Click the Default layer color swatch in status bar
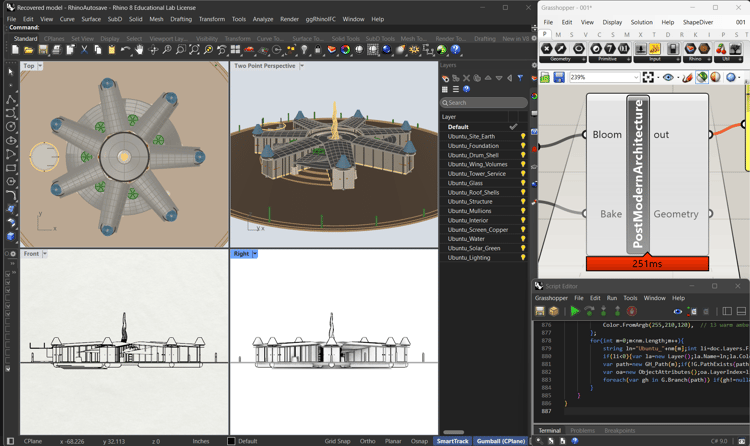750x446 pixels. click(x=231, y=441)
